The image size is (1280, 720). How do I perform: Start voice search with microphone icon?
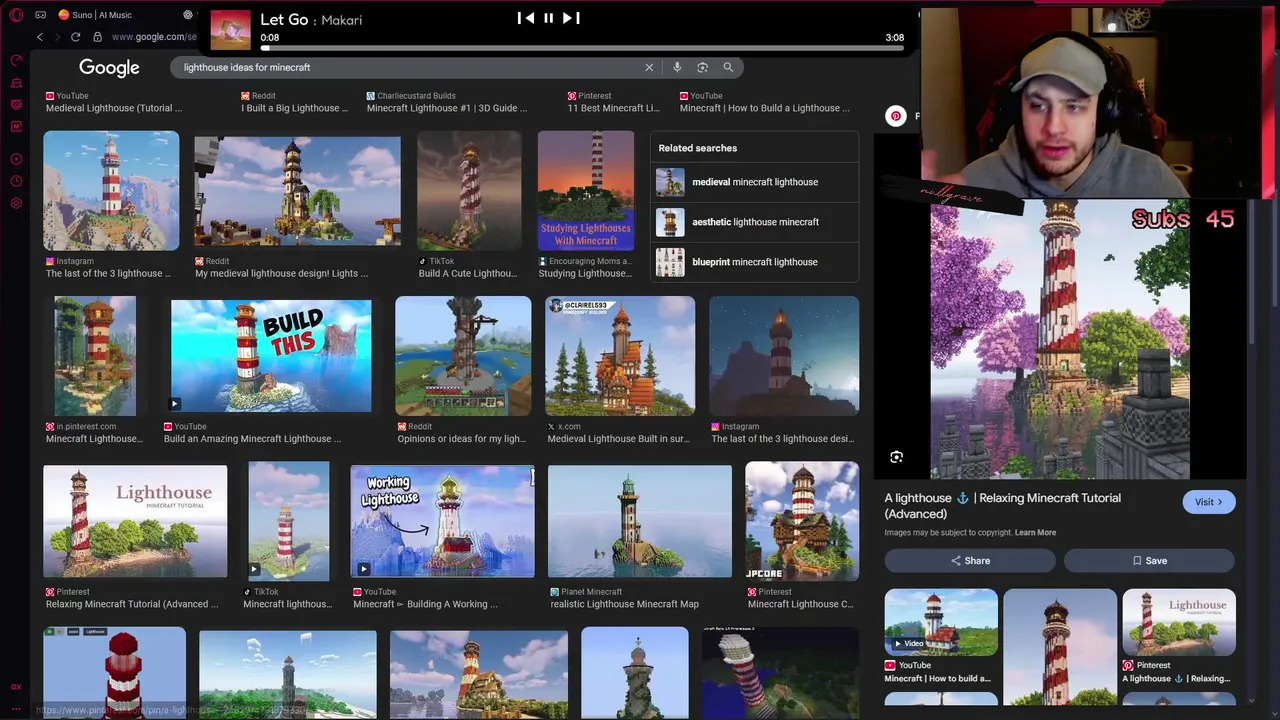pyautogui.click(x=677, y=67)
